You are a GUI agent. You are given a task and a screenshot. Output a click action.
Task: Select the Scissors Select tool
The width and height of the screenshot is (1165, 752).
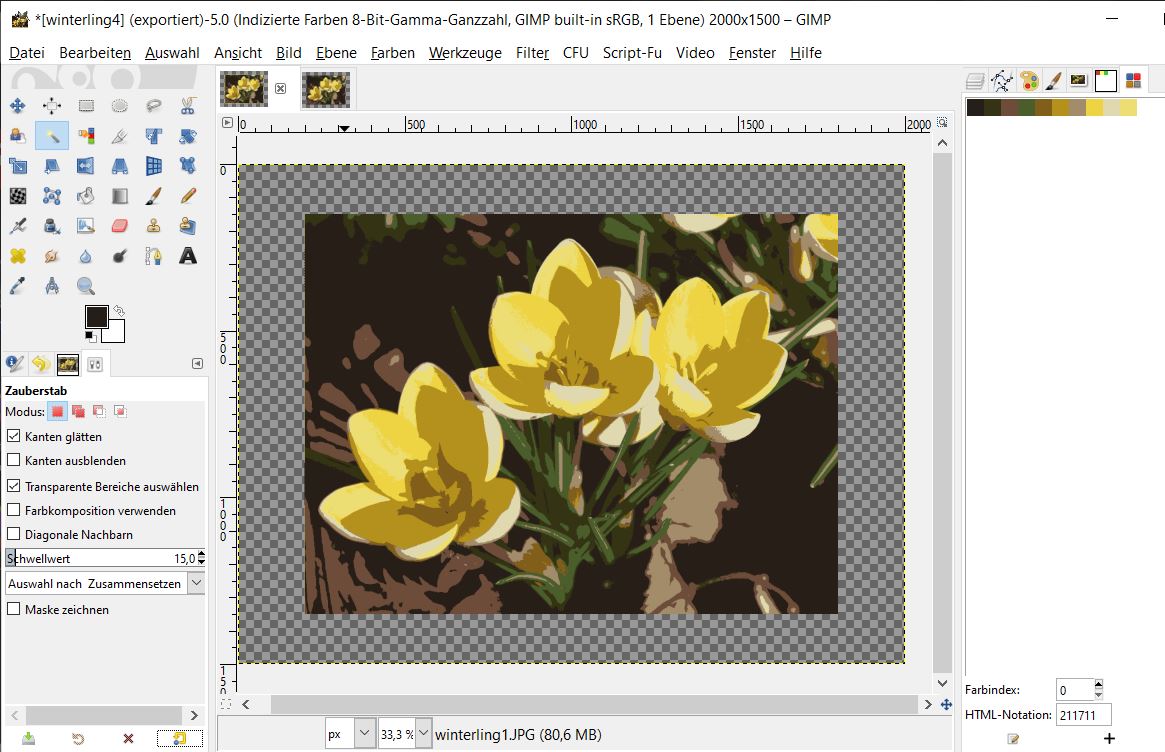click(188, 106)
